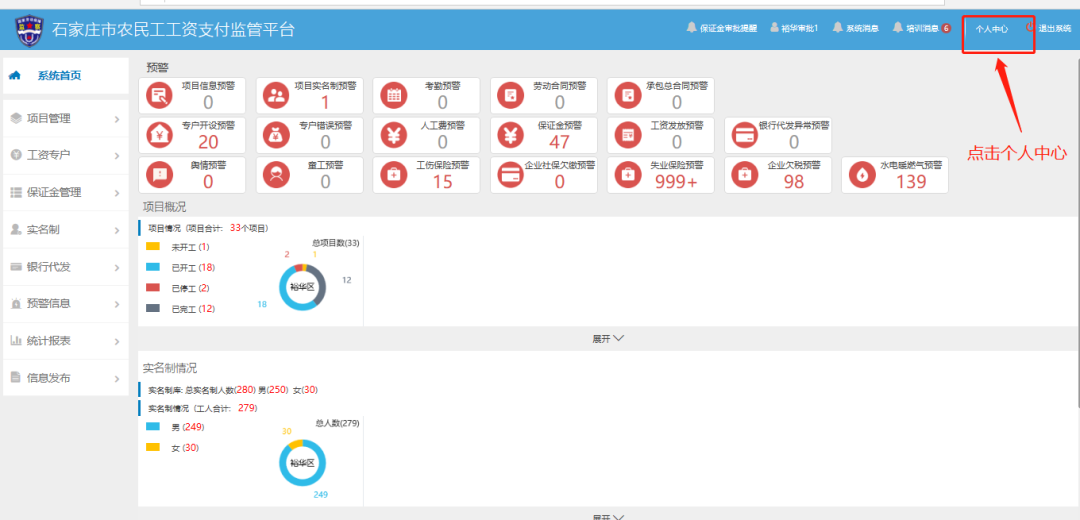Click the 银行代发异常预警 card icon
The height and width of the screenshot is (520, 1080).
point(745,136)
